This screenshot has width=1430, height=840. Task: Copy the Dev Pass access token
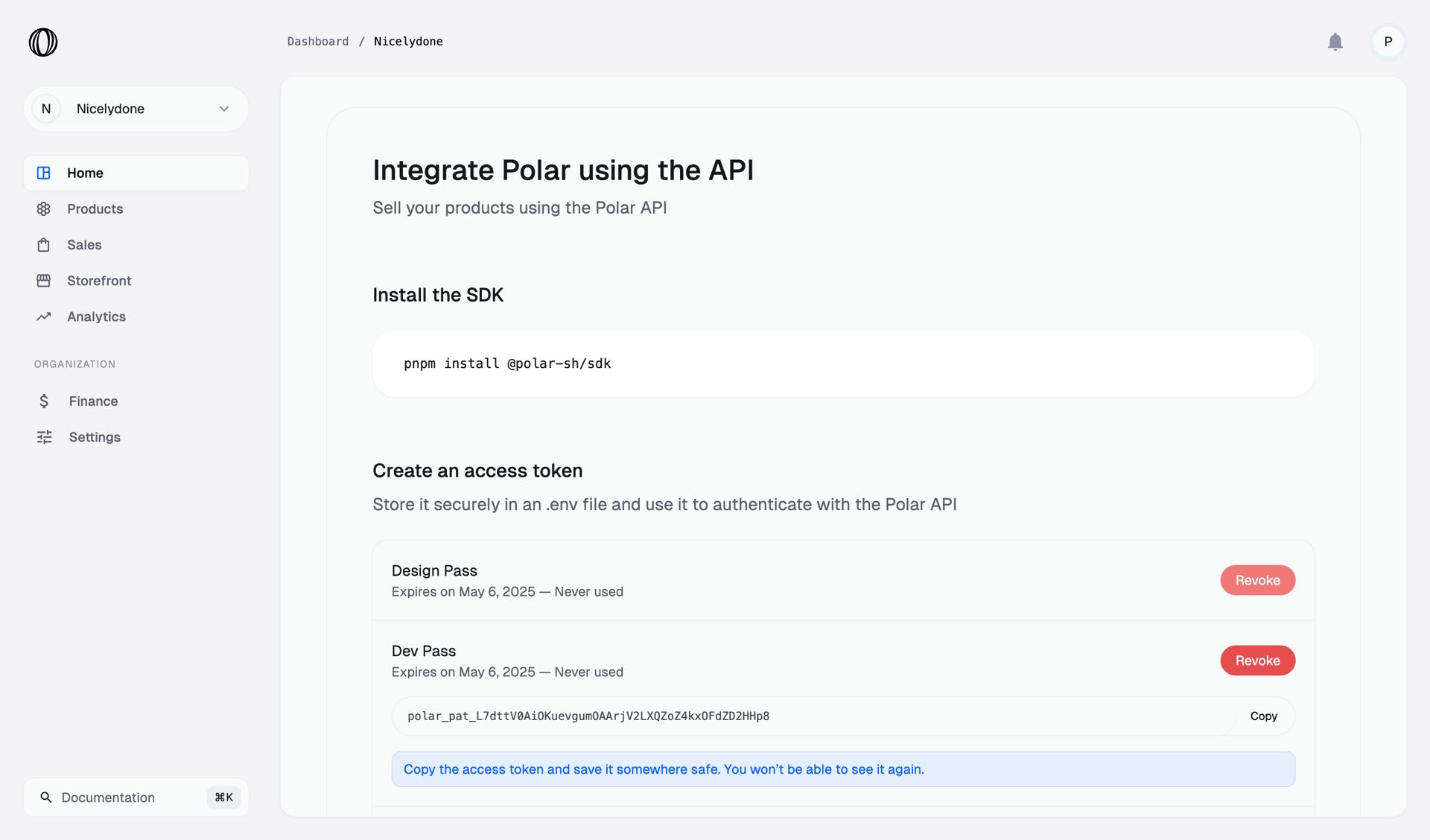point(1263,716)
